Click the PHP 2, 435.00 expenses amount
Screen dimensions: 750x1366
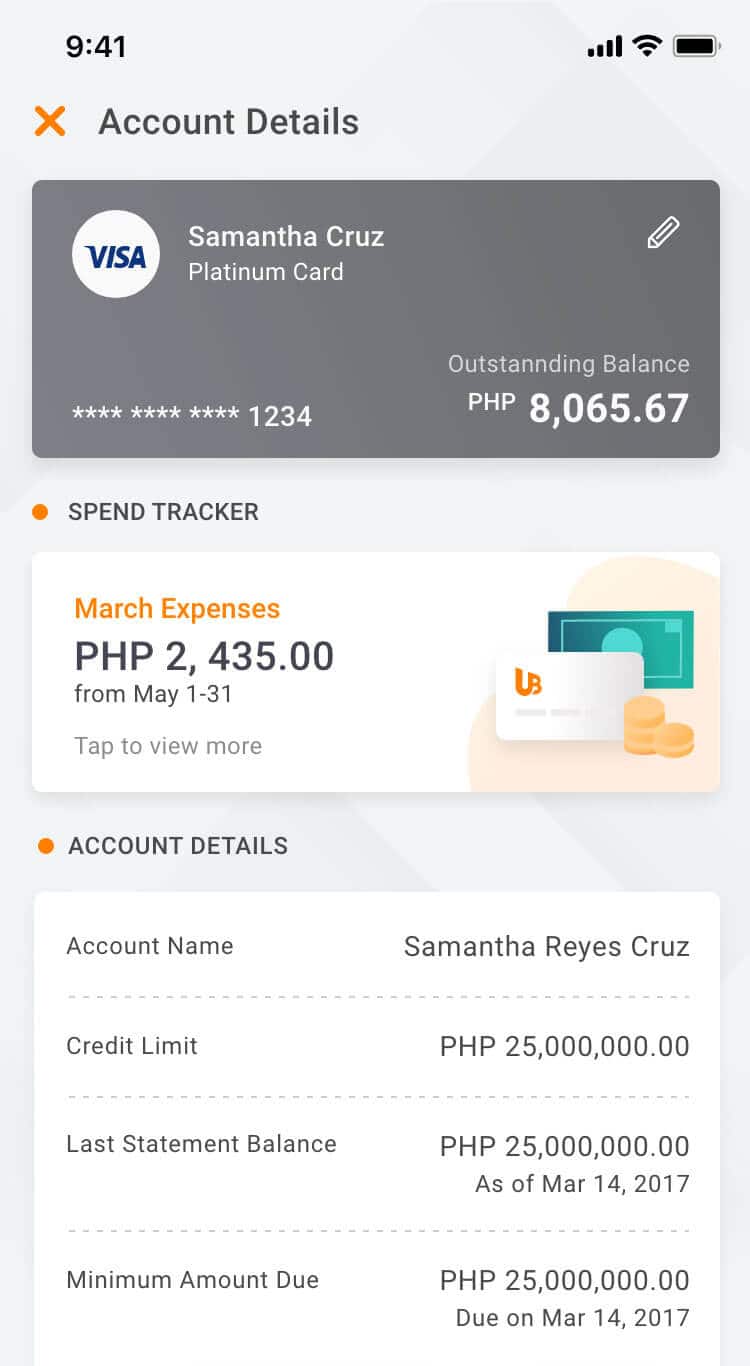point(204,656)
